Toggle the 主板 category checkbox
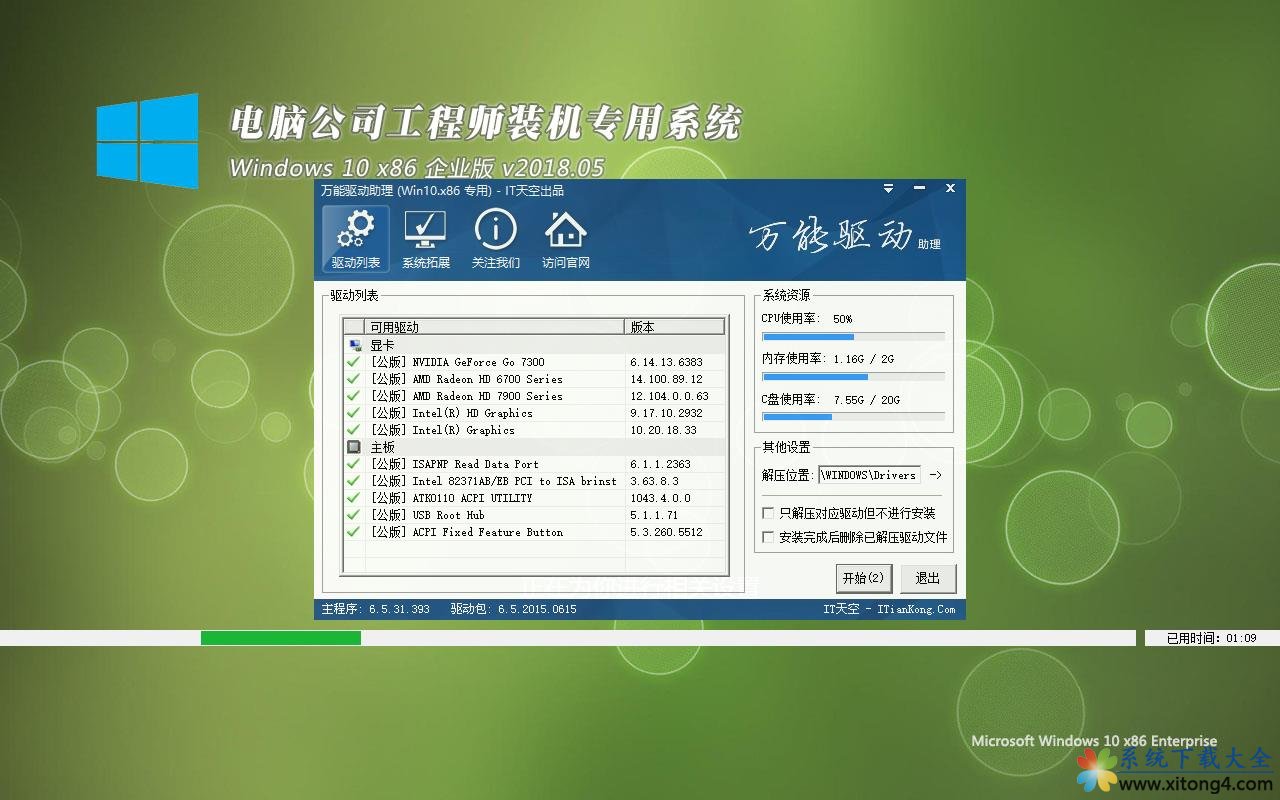Viewport: 1280px width, 800px height. 353,447
